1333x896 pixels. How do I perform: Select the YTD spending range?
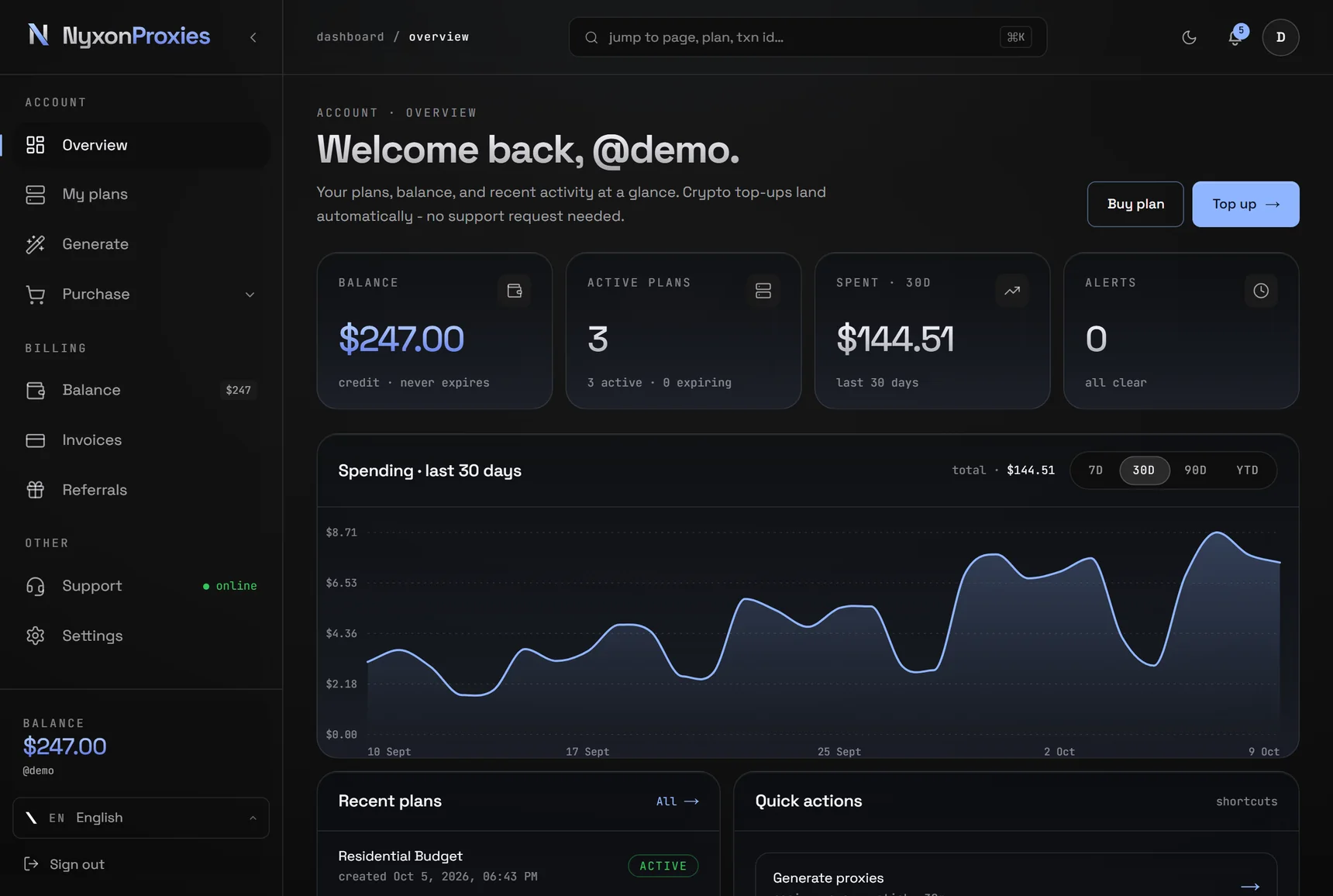(x=1247, y=470)
